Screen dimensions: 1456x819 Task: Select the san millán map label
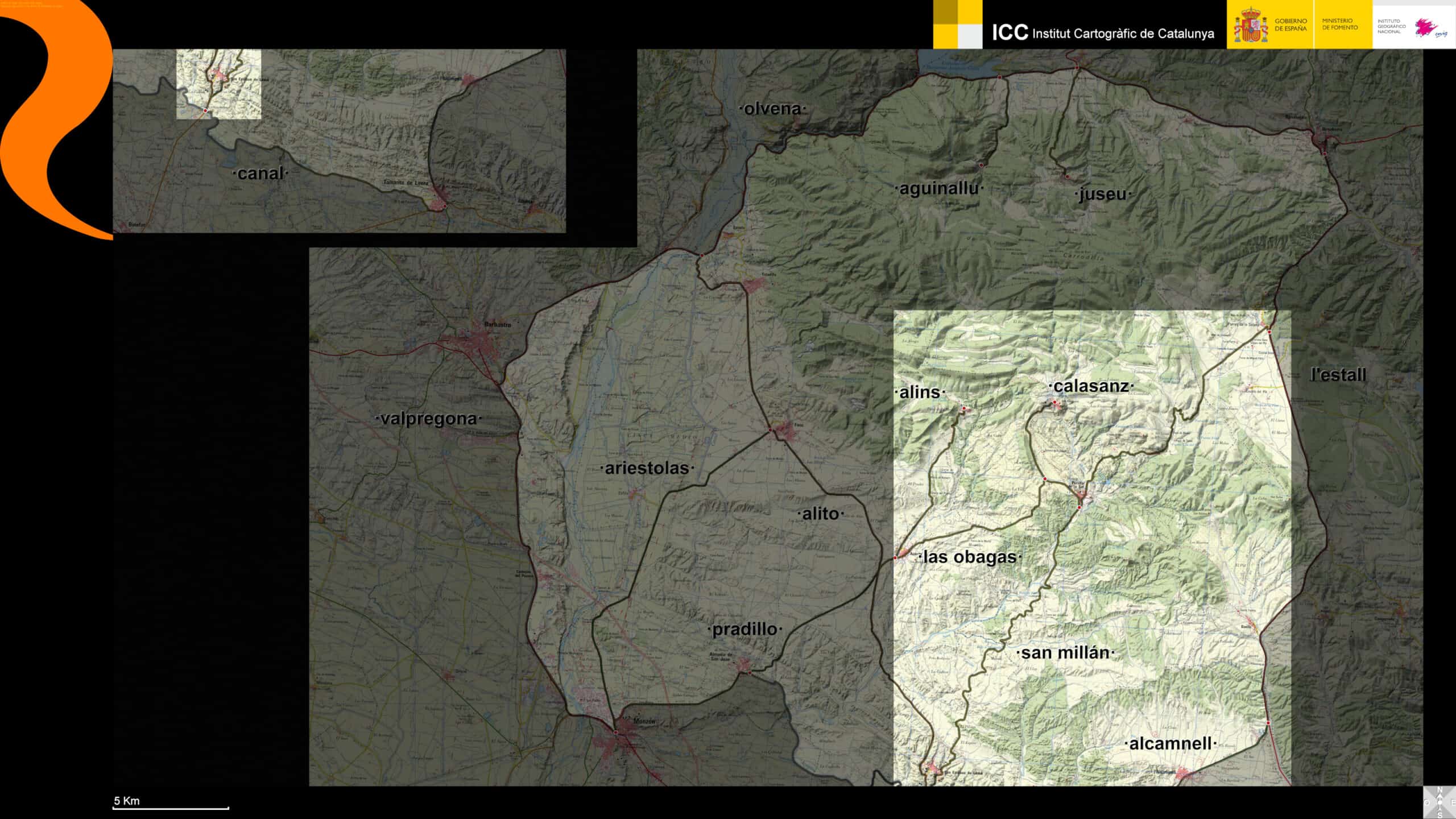(x=1065, y=653)
